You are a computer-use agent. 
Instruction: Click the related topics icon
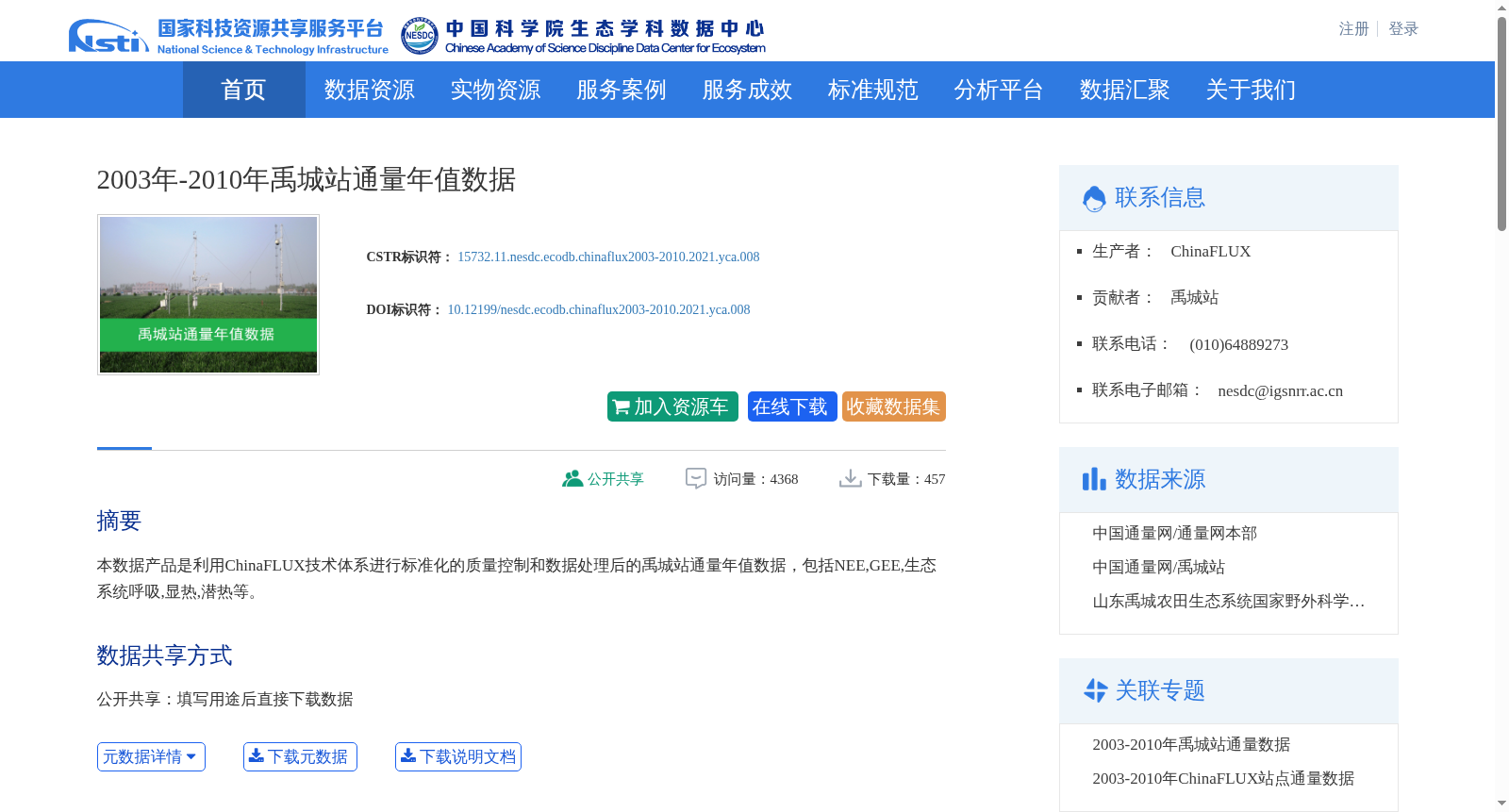[1095, 690]
